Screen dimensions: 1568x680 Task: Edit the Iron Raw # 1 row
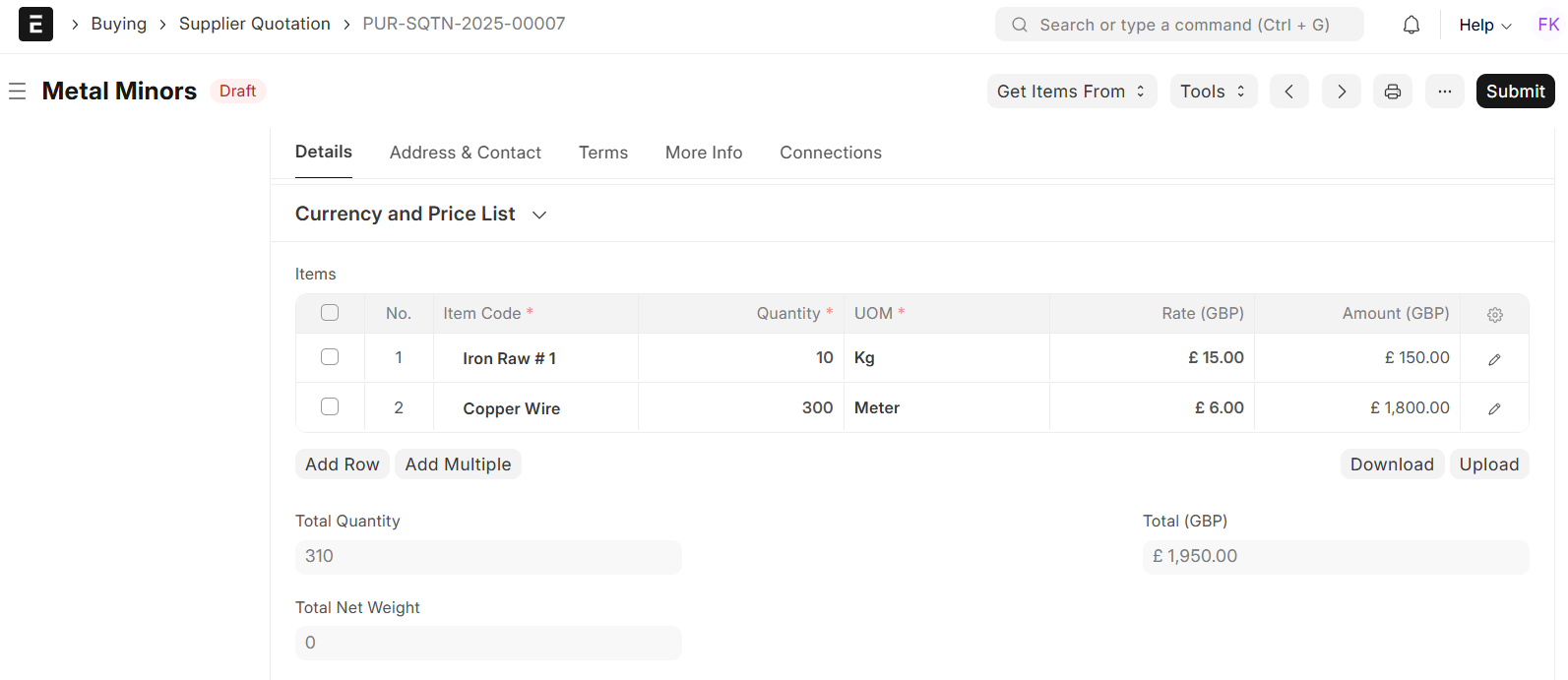pos(1494,359)
